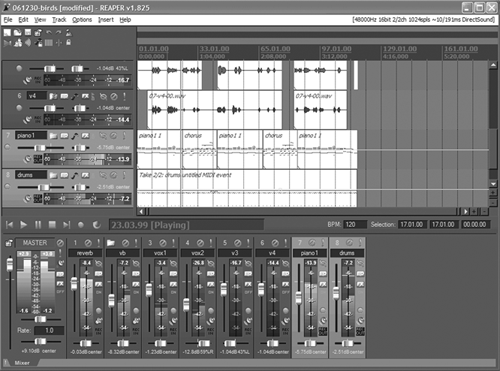This screenshot has width=500, height=371.
Task: Toggle the lock icon in toolbar
Action: (x=68, y=42)
